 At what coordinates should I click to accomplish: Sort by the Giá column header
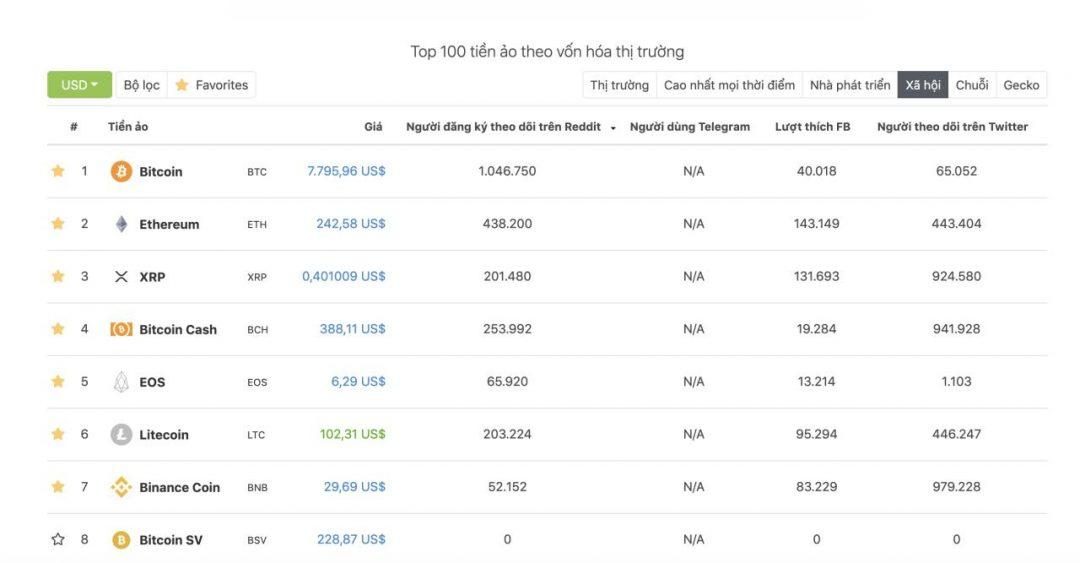[x=373, y=126]
